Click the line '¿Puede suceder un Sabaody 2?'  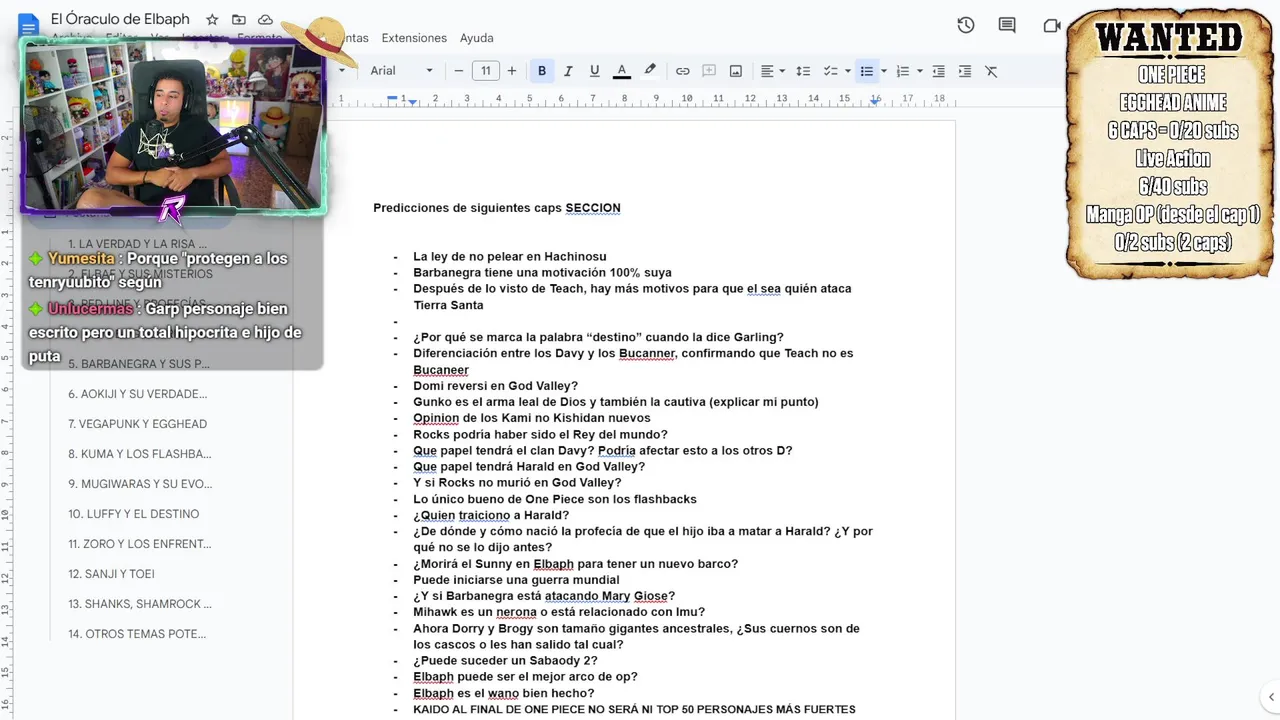coord(505,661)
